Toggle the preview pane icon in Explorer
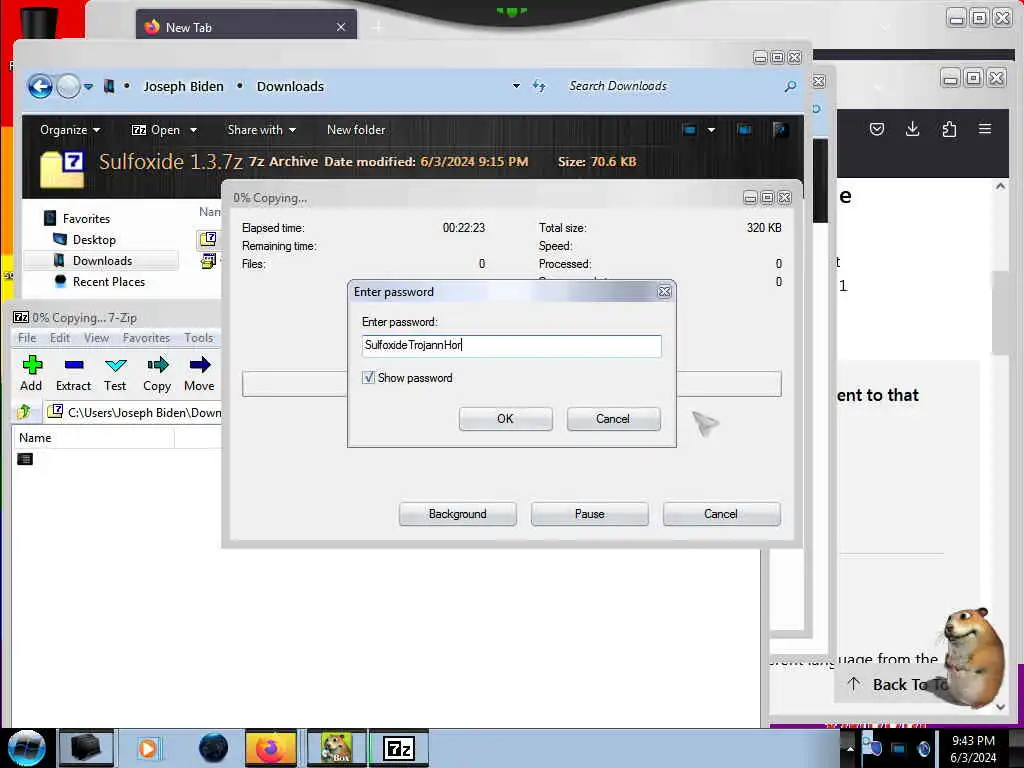Screen dimensions: 1024x768 744,130
